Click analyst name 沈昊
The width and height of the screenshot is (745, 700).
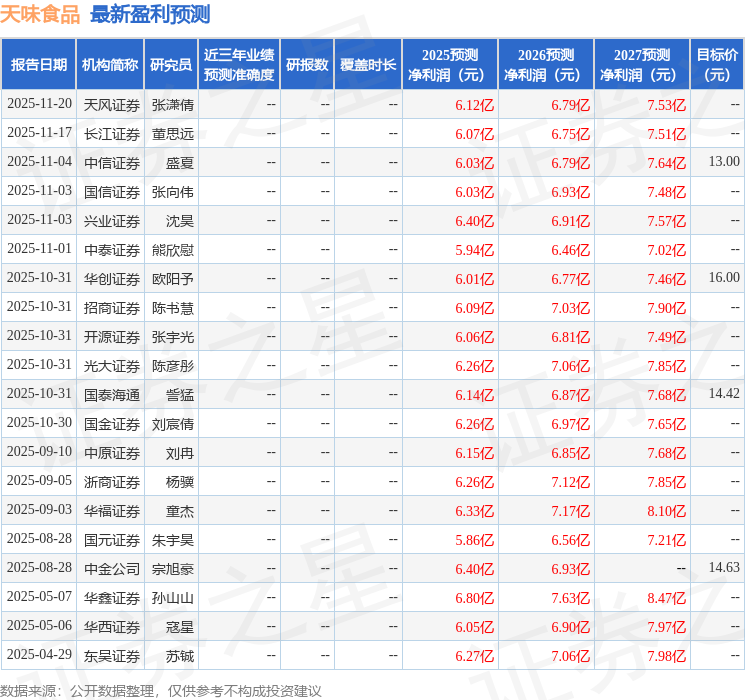pos(180,221)
